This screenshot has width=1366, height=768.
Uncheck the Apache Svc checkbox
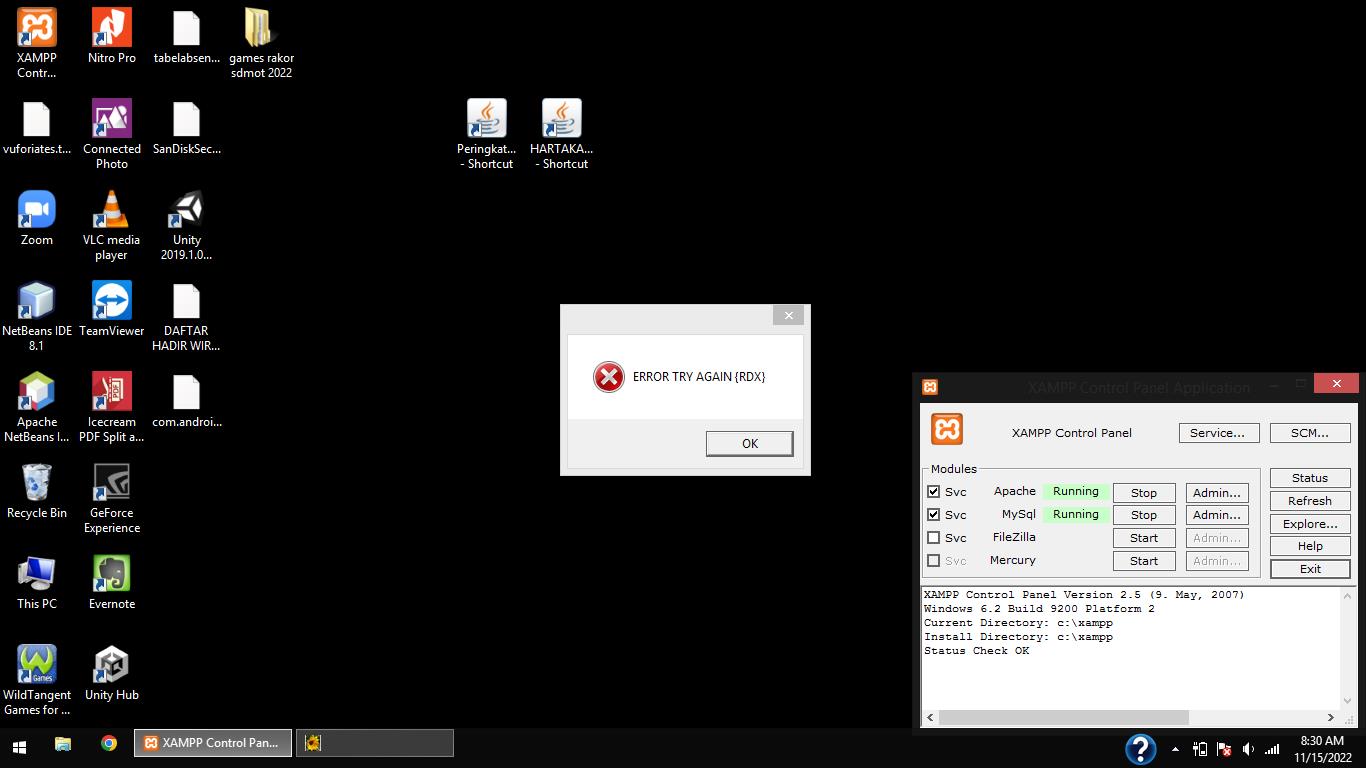[x=934, y=492]
